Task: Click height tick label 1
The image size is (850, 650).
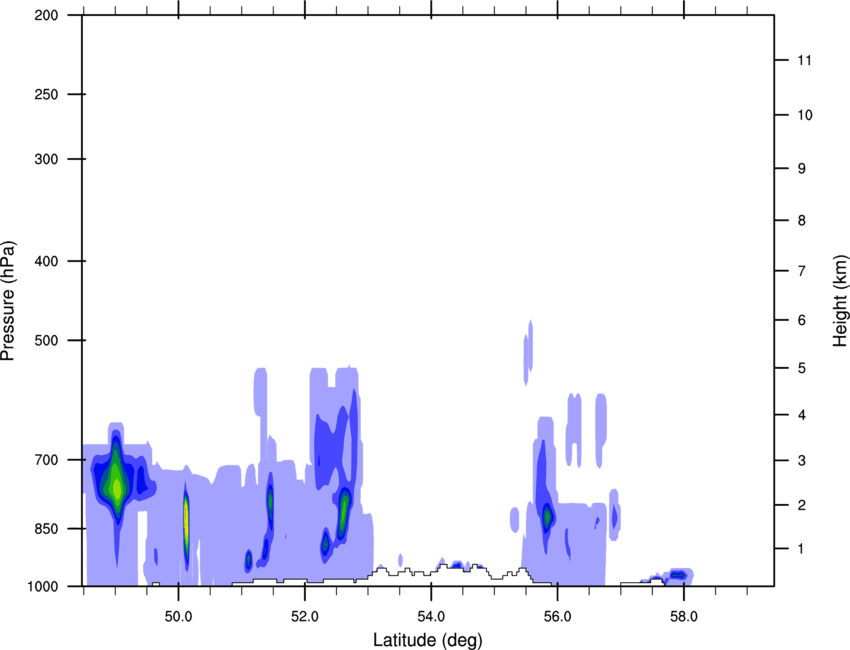Action: coord(802,549)
